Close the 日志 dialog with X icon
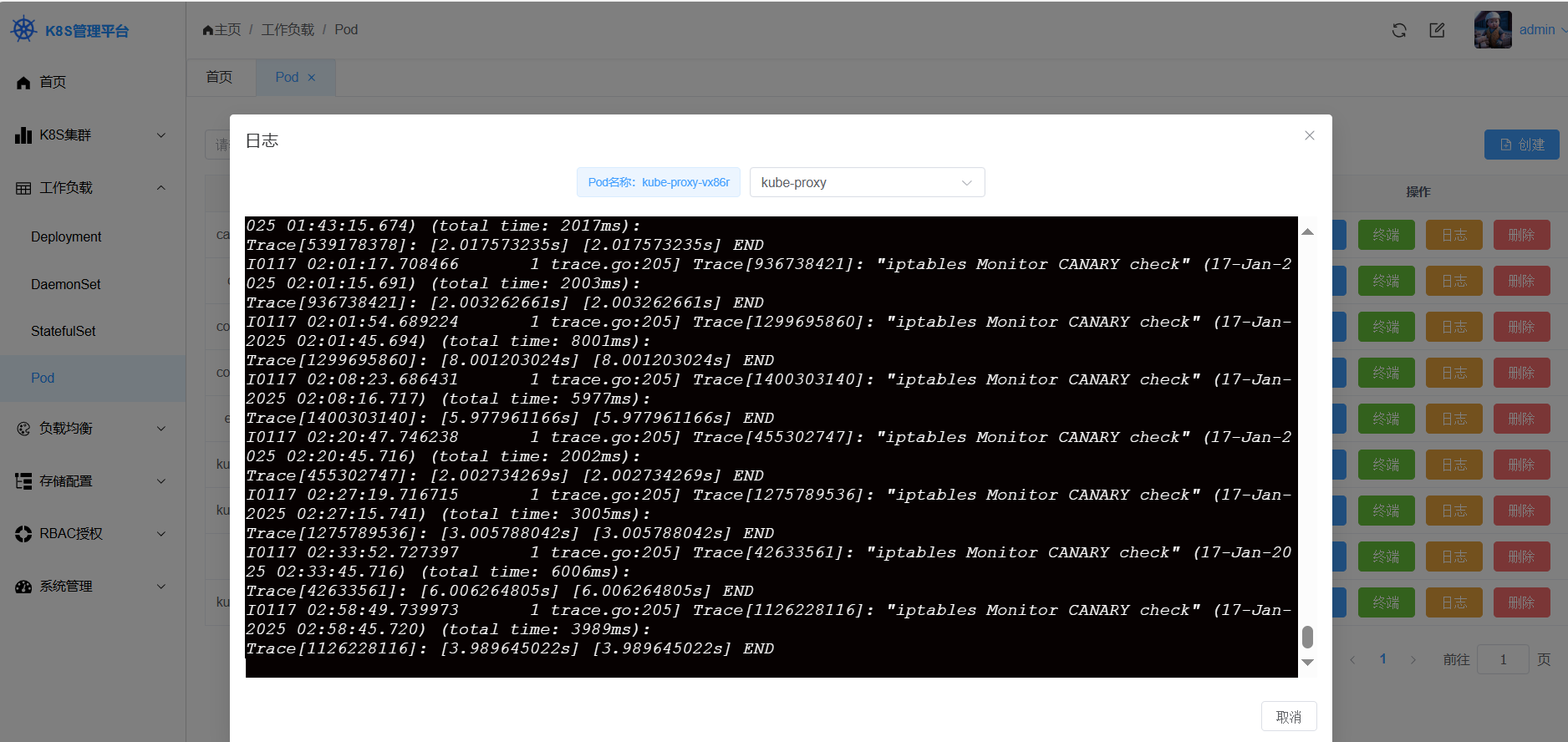The image size is (1568, 742). [x=1309, y=135]
